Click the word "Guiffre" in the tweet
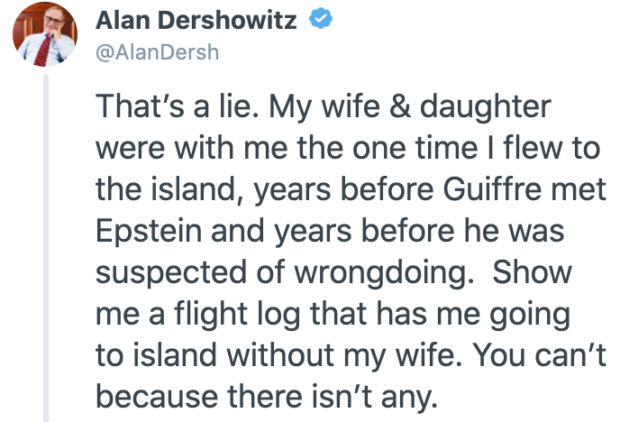Viewport: 620px width, 422px height. pyautogui.click(x=492, y=189)
